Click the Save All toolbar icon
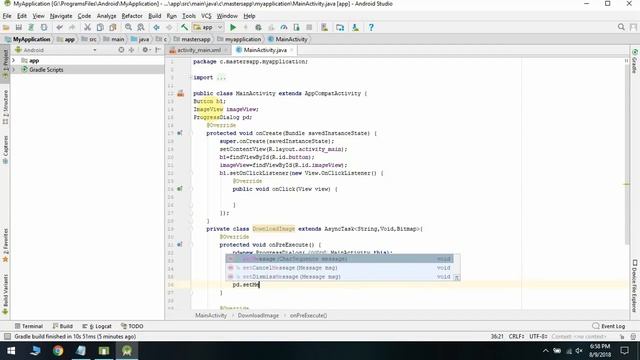Viewport: 640px width, 360px height. coord(19,27)
